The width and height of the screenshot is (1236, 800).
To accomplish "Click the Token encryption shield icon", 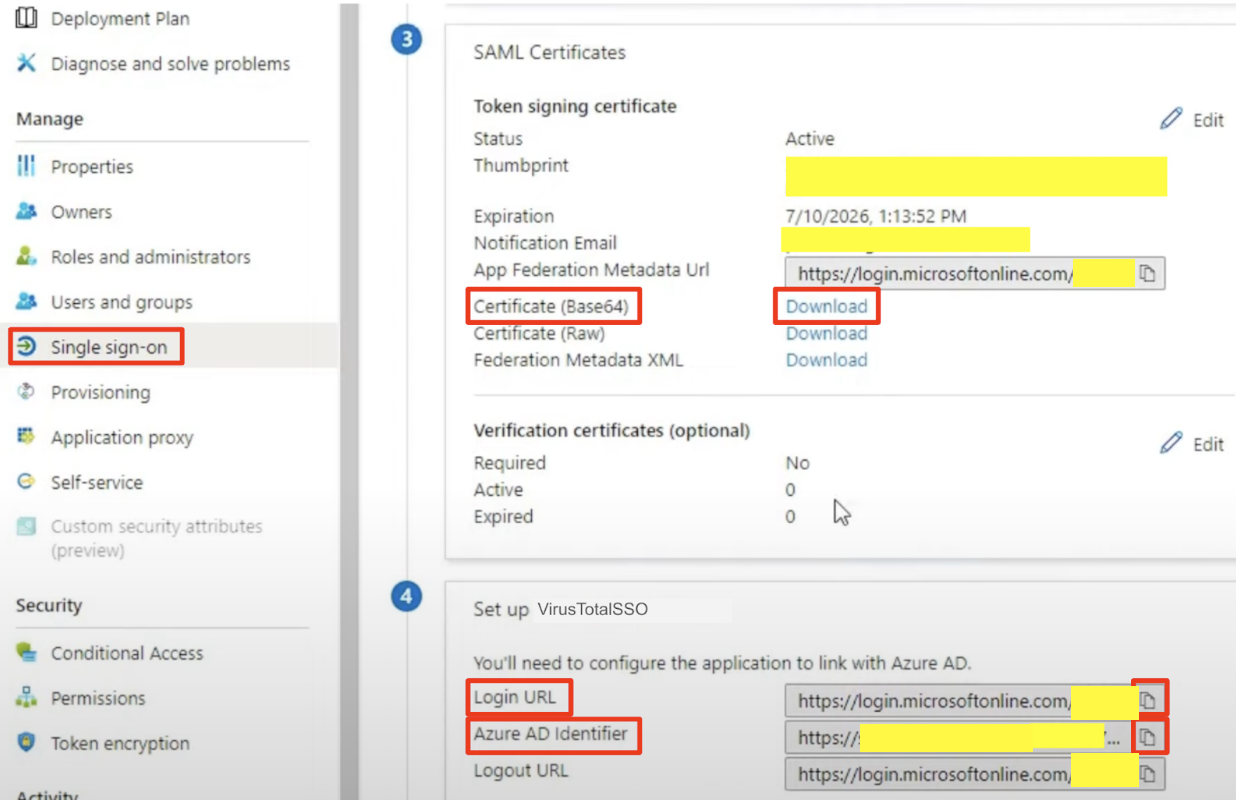I will pyautogui.click(x=27, y=743).
